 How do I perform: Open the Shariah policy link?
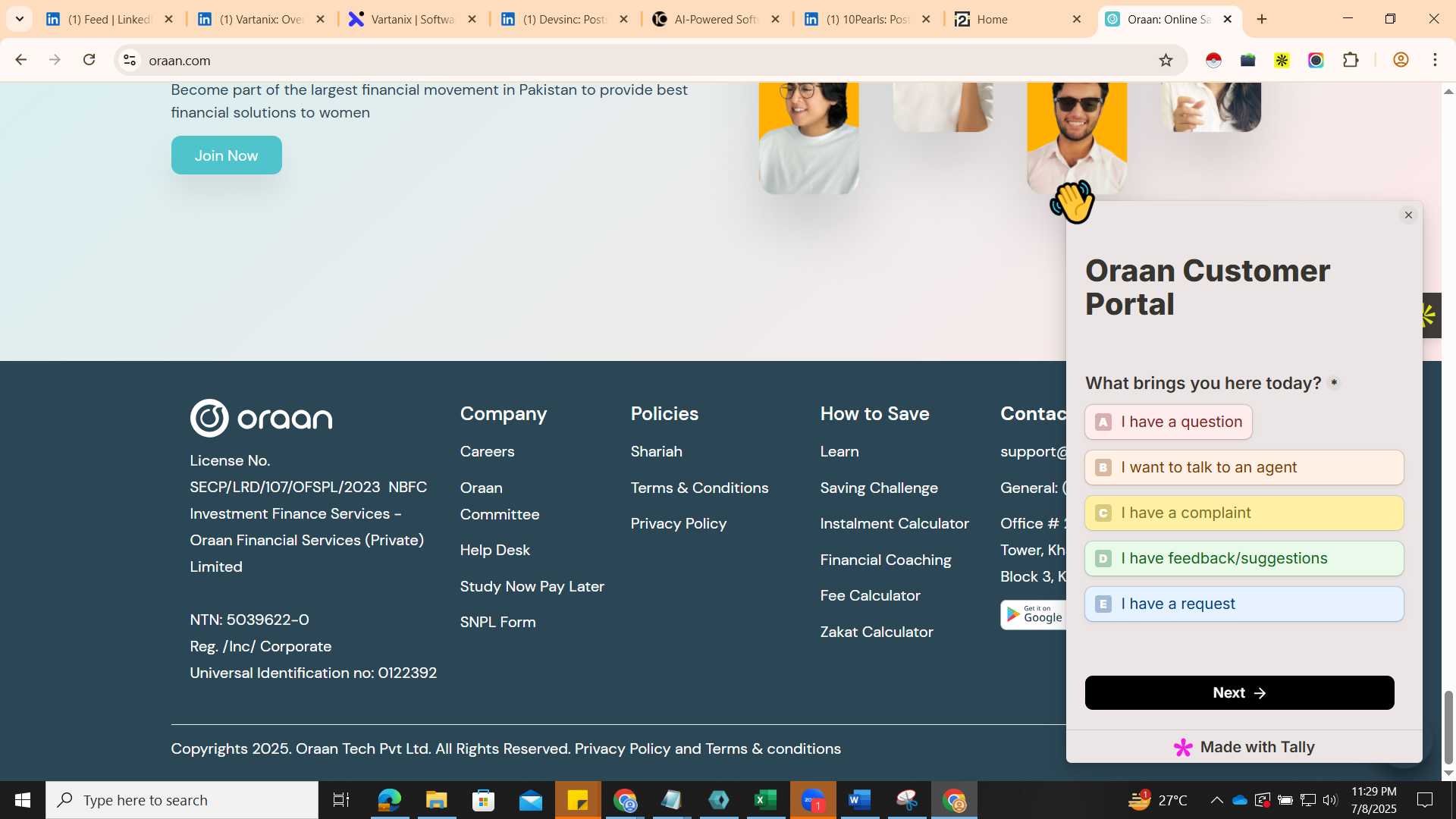tap(656, 451)
